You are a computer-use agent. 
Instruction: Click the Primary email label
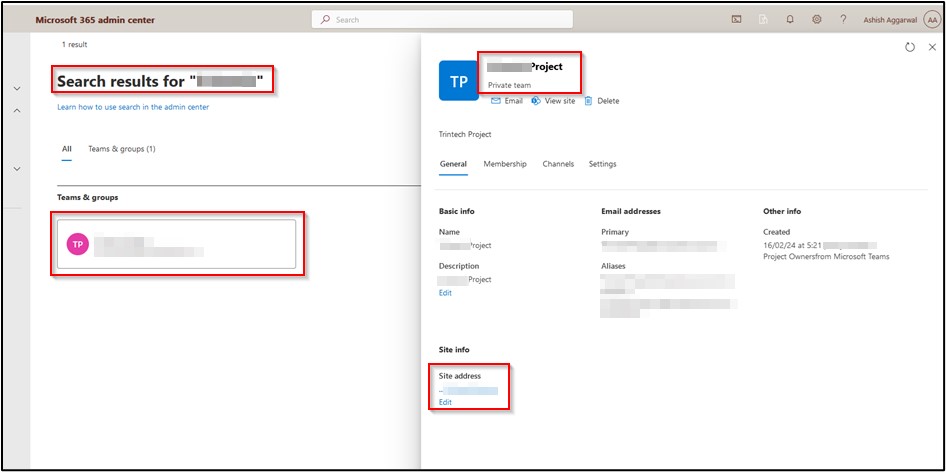point(615,232)
